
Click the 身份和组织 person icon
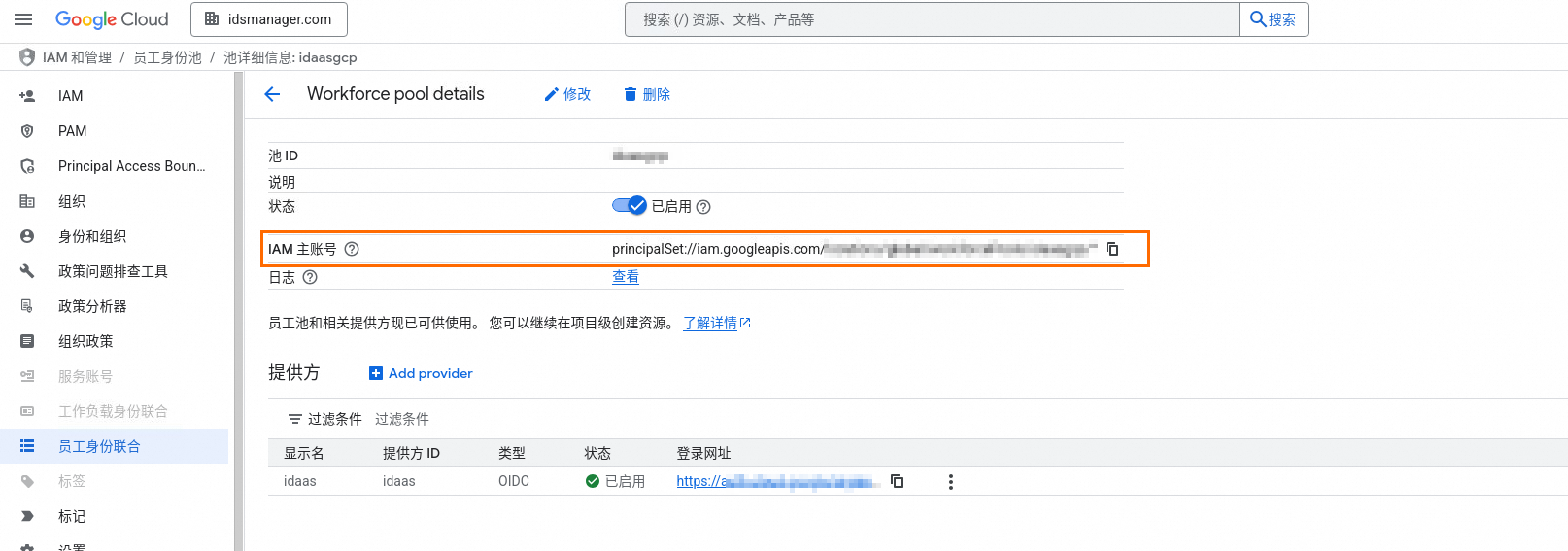(27, 236)
